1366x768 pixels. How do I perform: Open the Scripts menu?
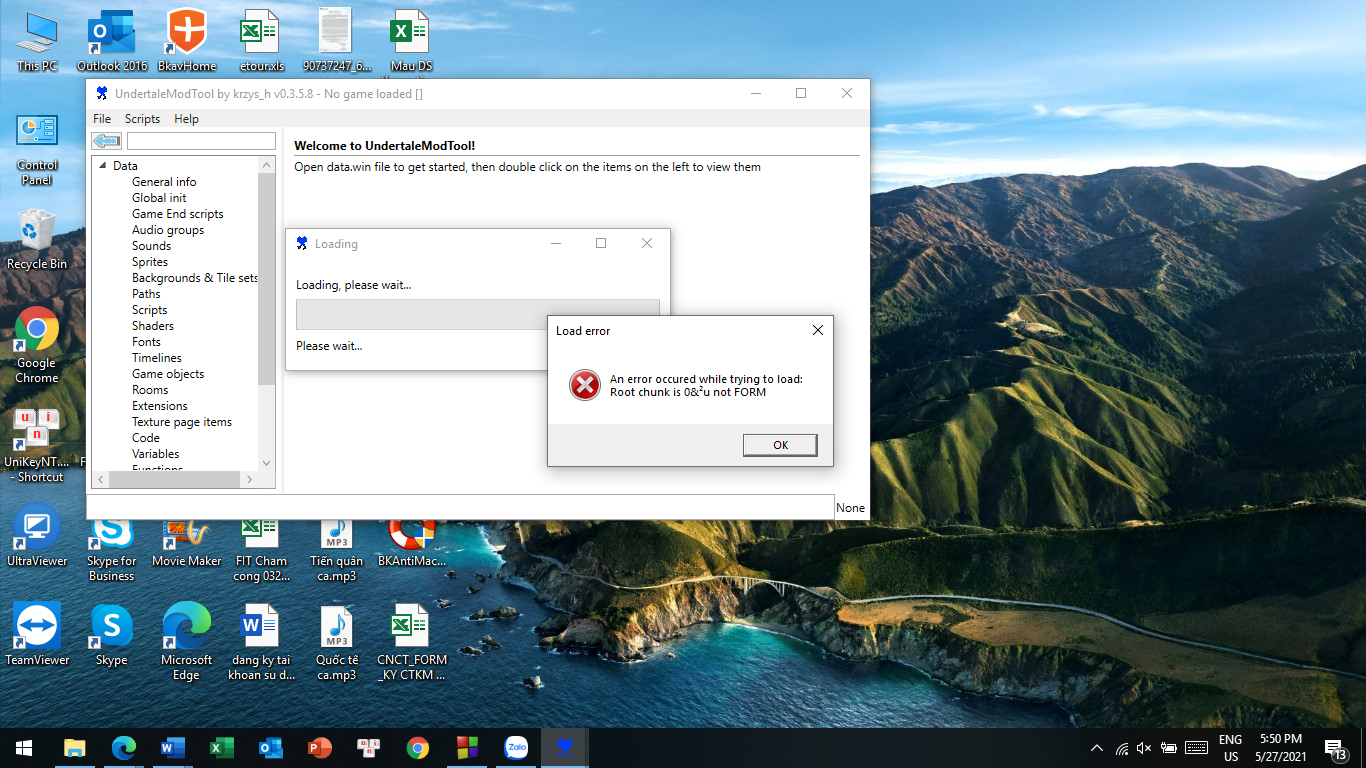[x=142, y=118]
